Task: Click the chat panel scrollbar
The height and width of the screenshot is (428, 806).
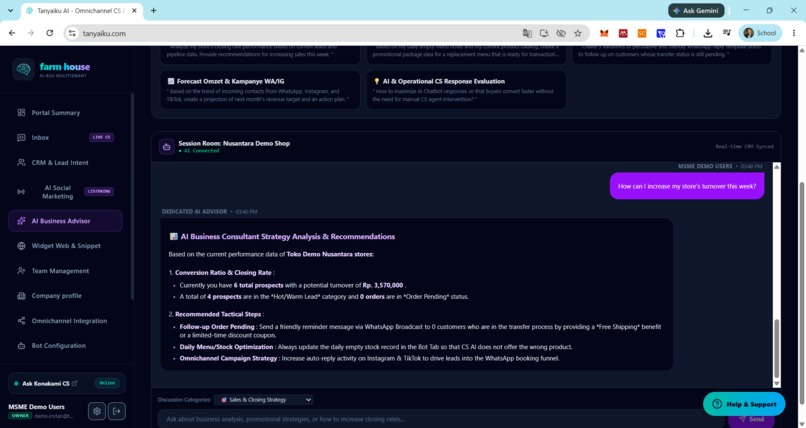Action: coord(777,348)
